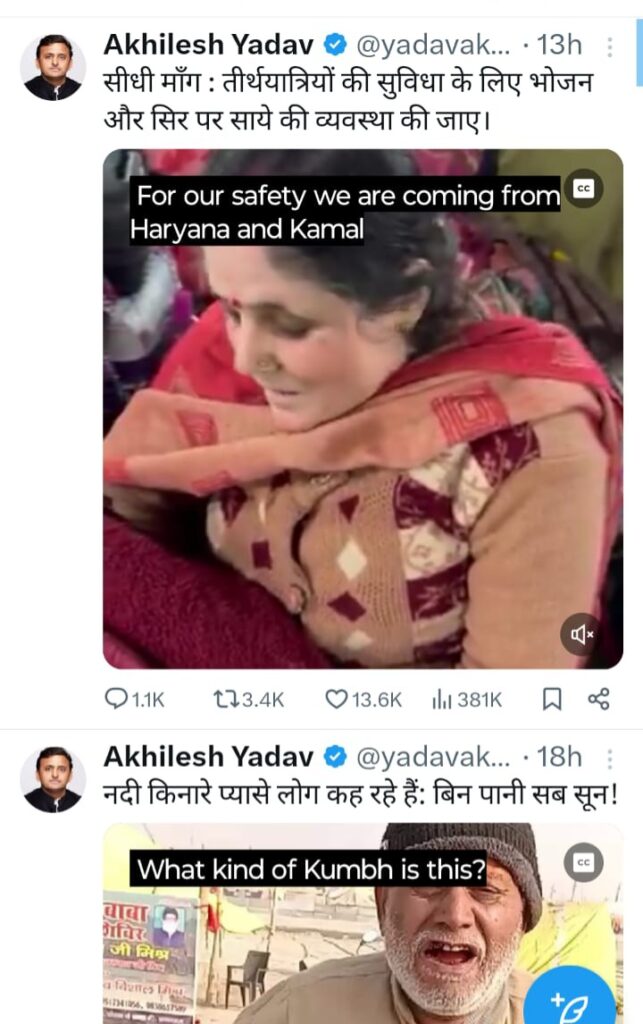Tap Akhilesh Yadav name on first tweet
The image size is (643, 1024).
208,45
